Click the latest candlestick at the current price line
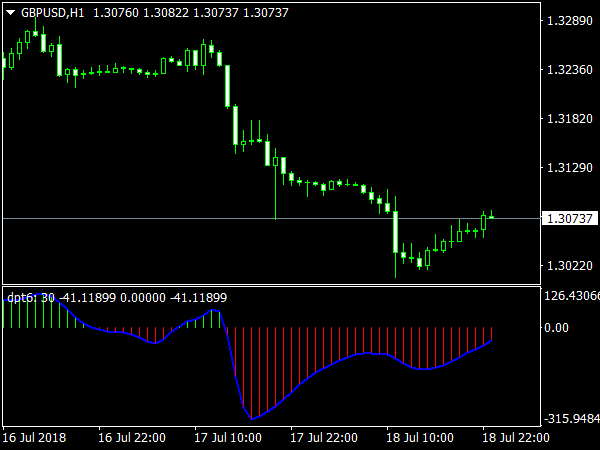The width and height of the screenshot is (600, 450). click(491, 215)
